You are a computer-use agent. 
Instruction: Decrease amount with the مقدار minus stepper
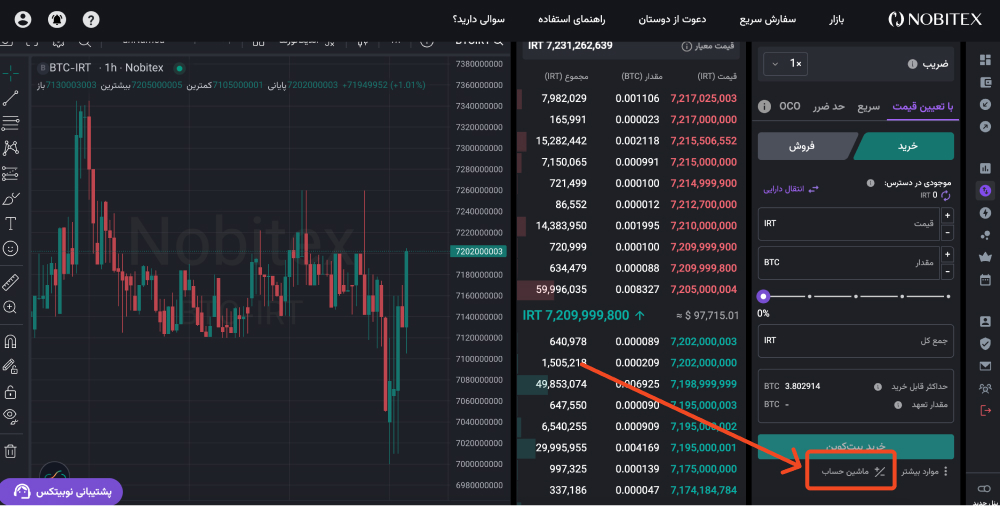pyautogui.click(x=948, y=272)
